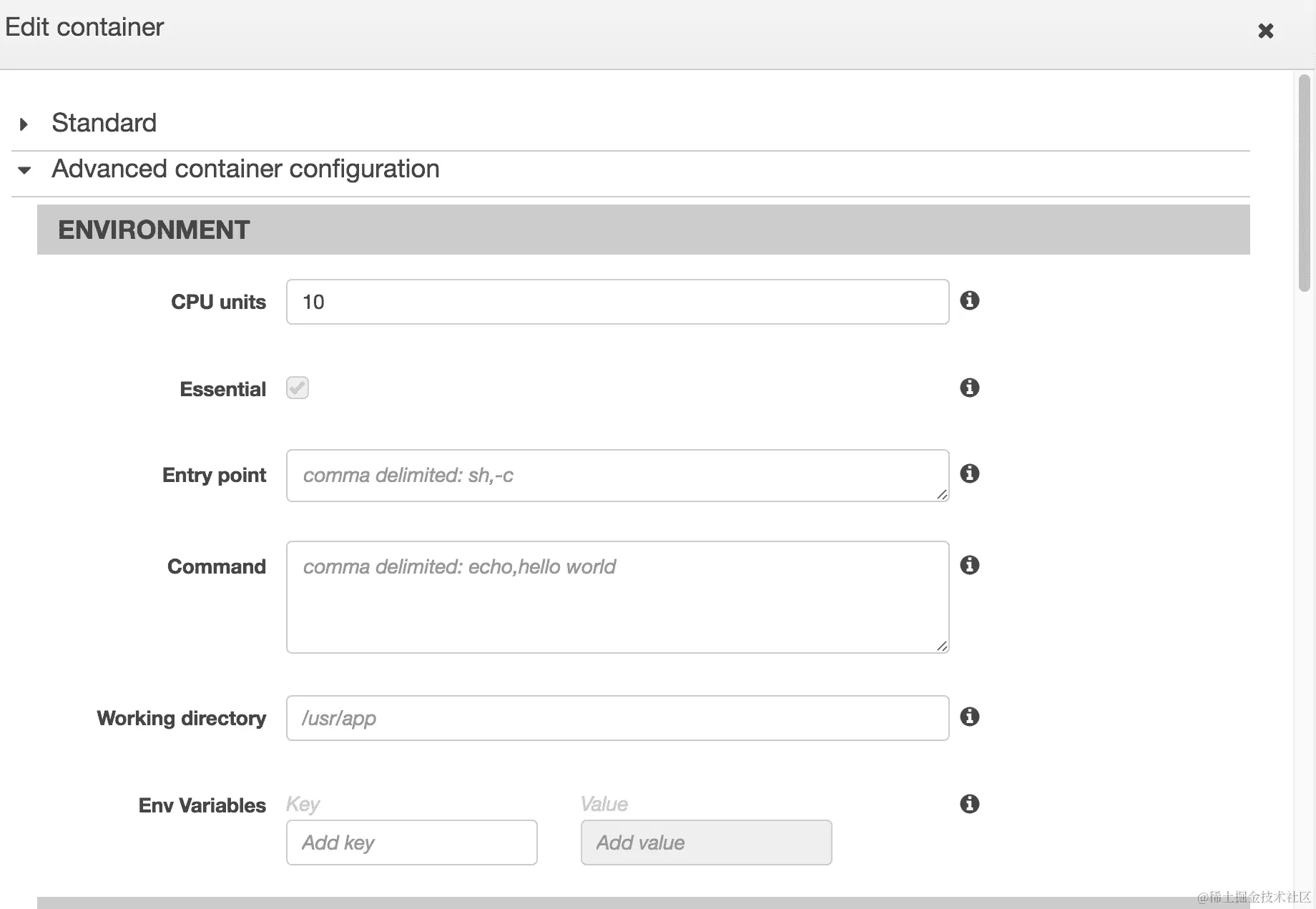The image size is (1316, 909).
Task: Click the info icon next to CPU units
Action: [970, 301]
